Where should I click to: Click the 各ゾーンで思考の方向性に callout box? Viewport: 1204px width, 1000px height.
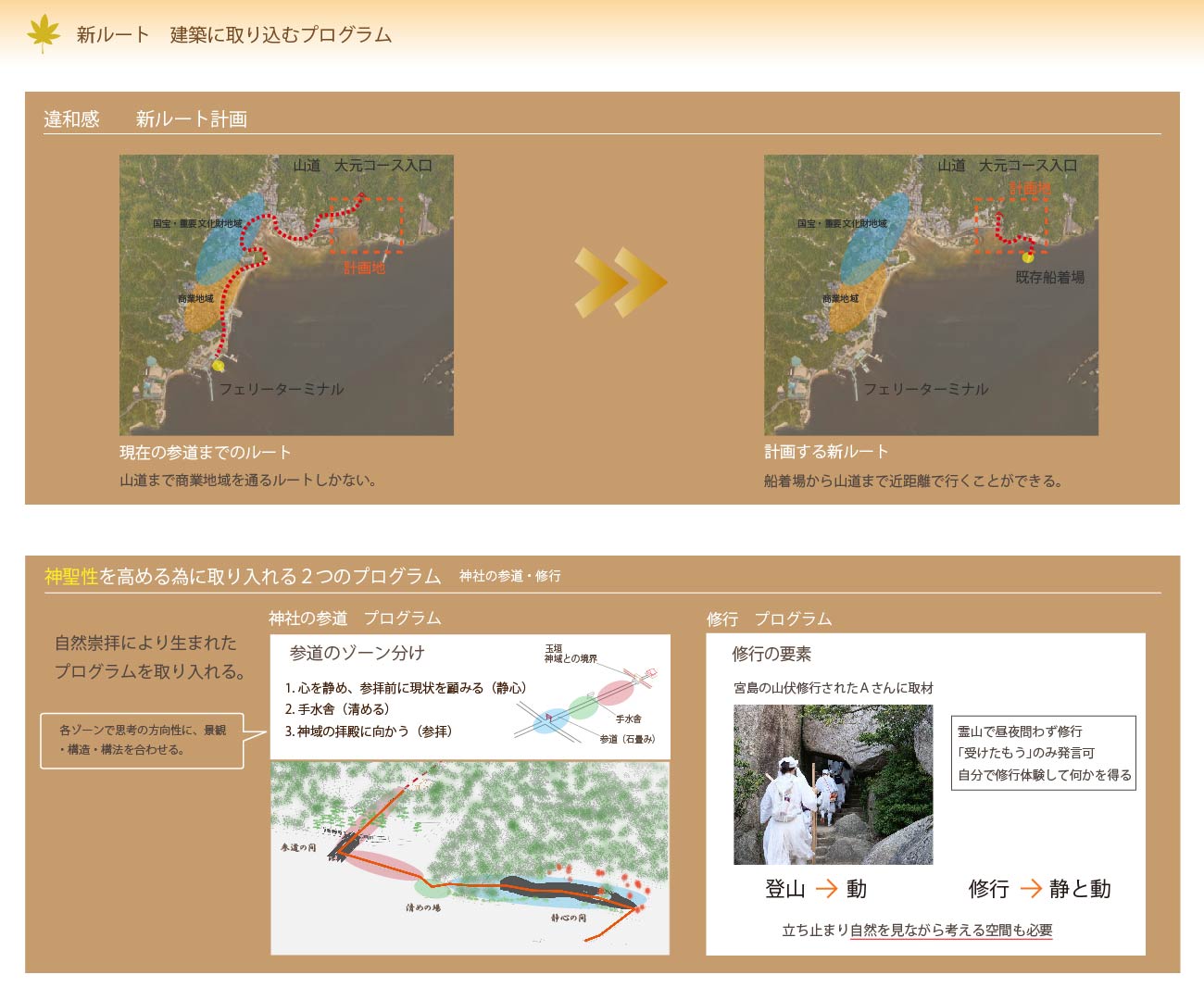[x=142, y=740]
